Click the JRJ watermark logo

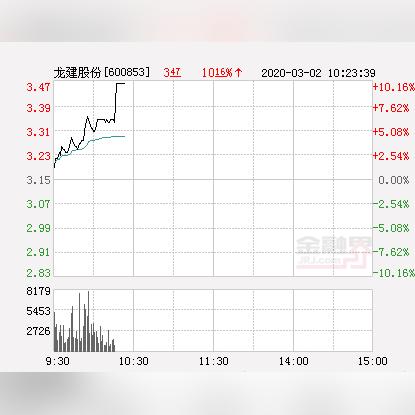[333, 252]
